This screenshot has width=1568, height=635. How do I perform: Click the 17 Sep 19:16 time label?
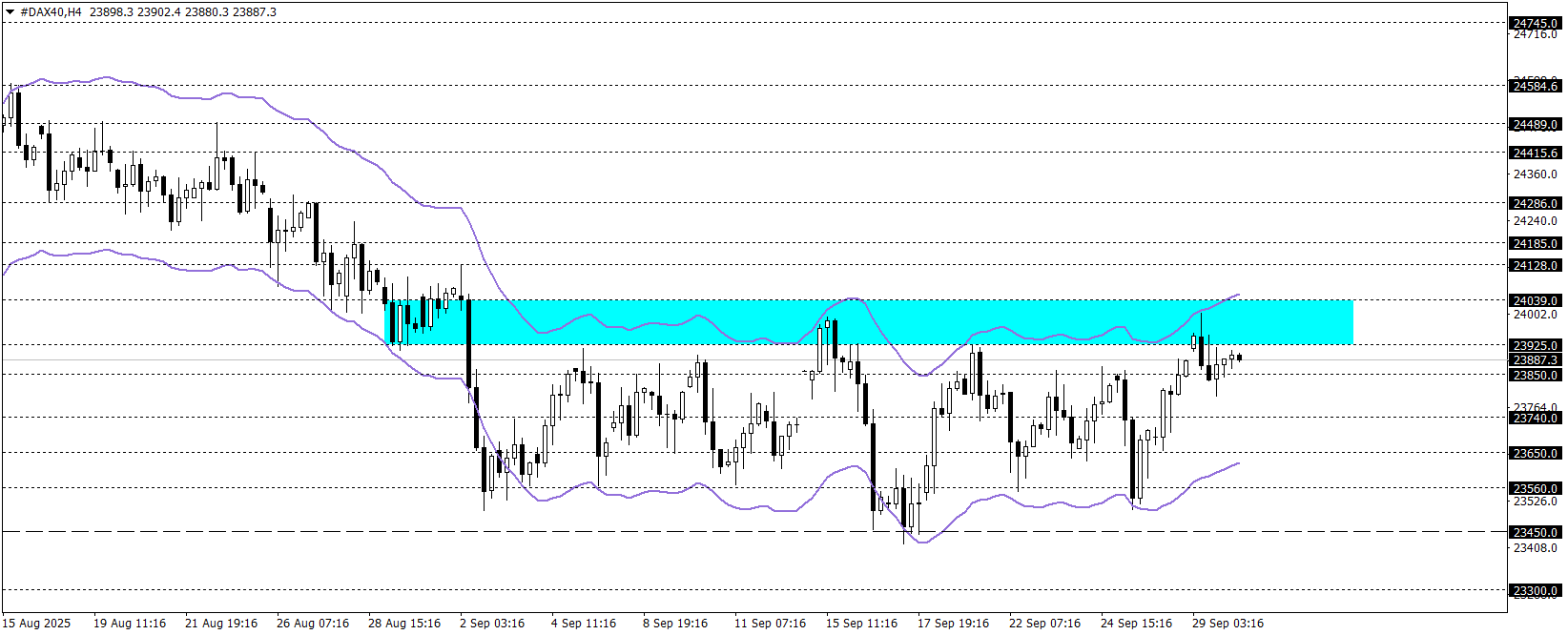(x=953, y=624)
